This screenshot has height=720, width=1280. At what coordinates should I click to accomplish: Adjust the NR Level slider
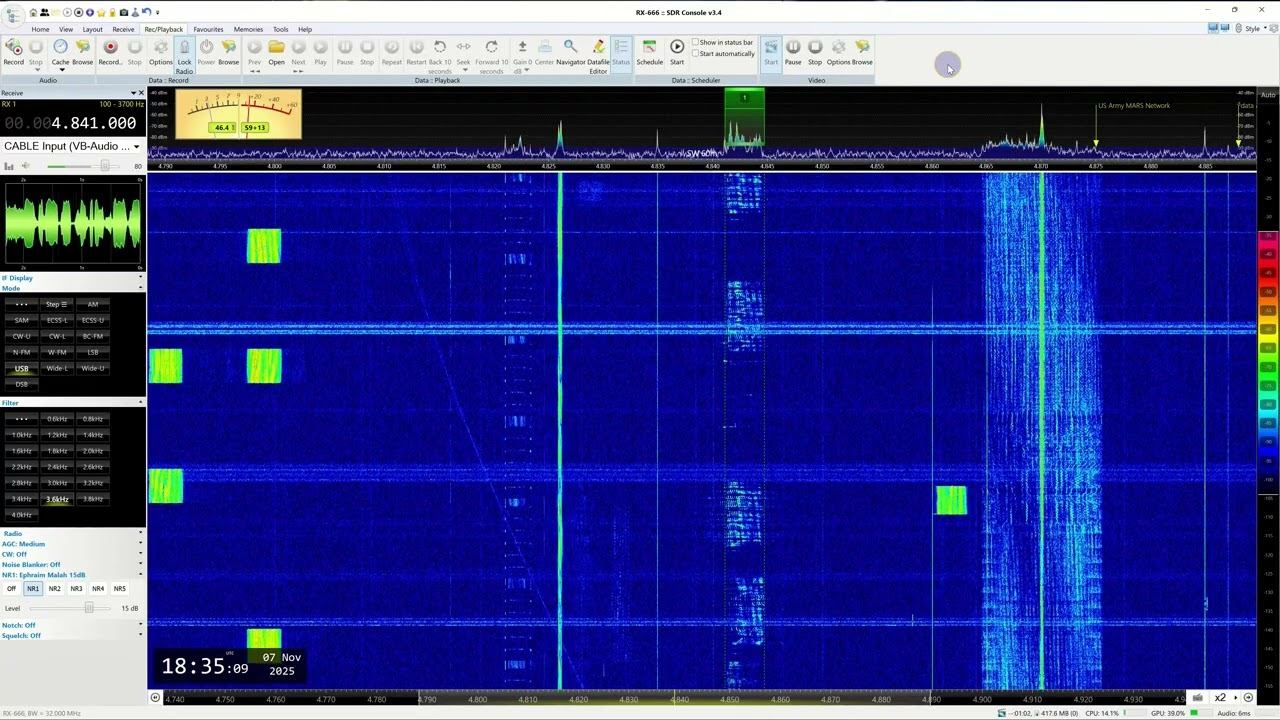tap(70, 608)
